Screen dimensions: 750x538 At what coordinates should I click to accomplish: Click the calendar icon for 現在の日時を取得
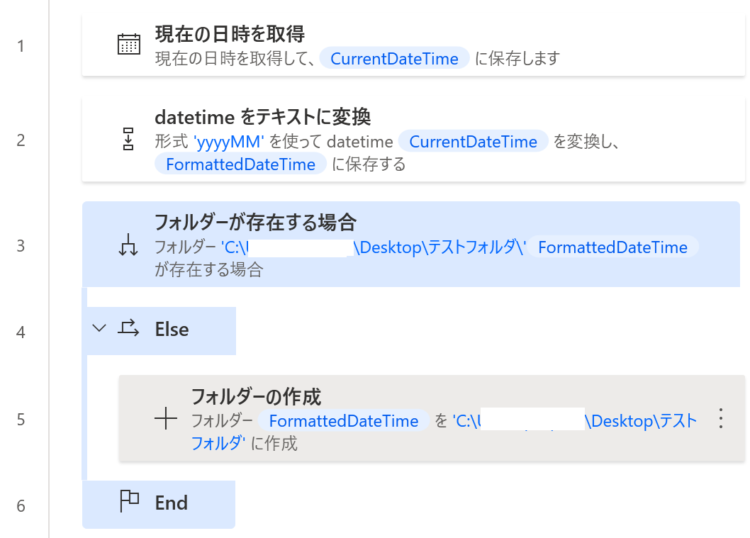(129, 44)
